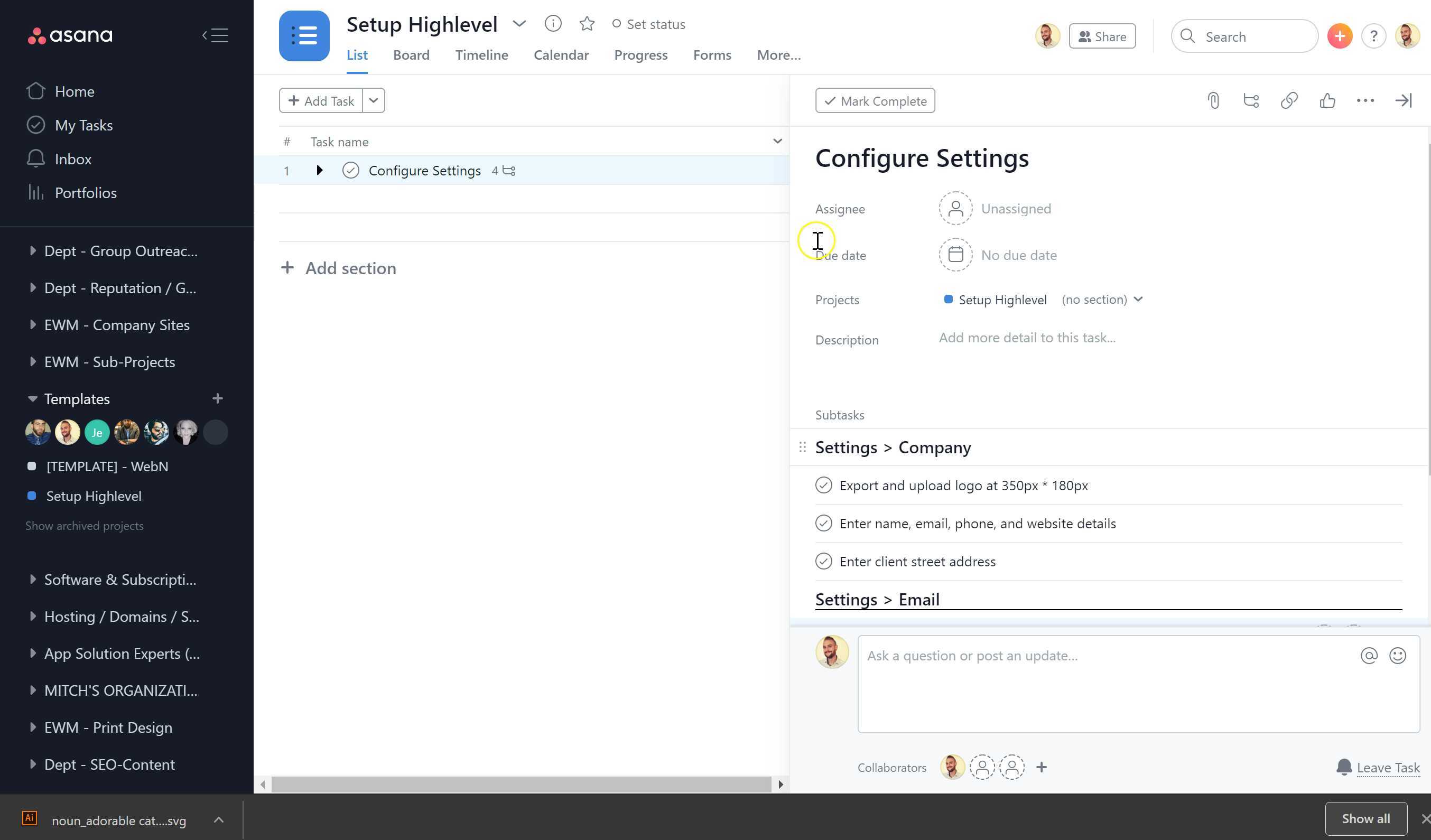Click the Leave Task link
Viewport: 1431px width, 840px height.
pyautogui.click(x=1387, y=767)
